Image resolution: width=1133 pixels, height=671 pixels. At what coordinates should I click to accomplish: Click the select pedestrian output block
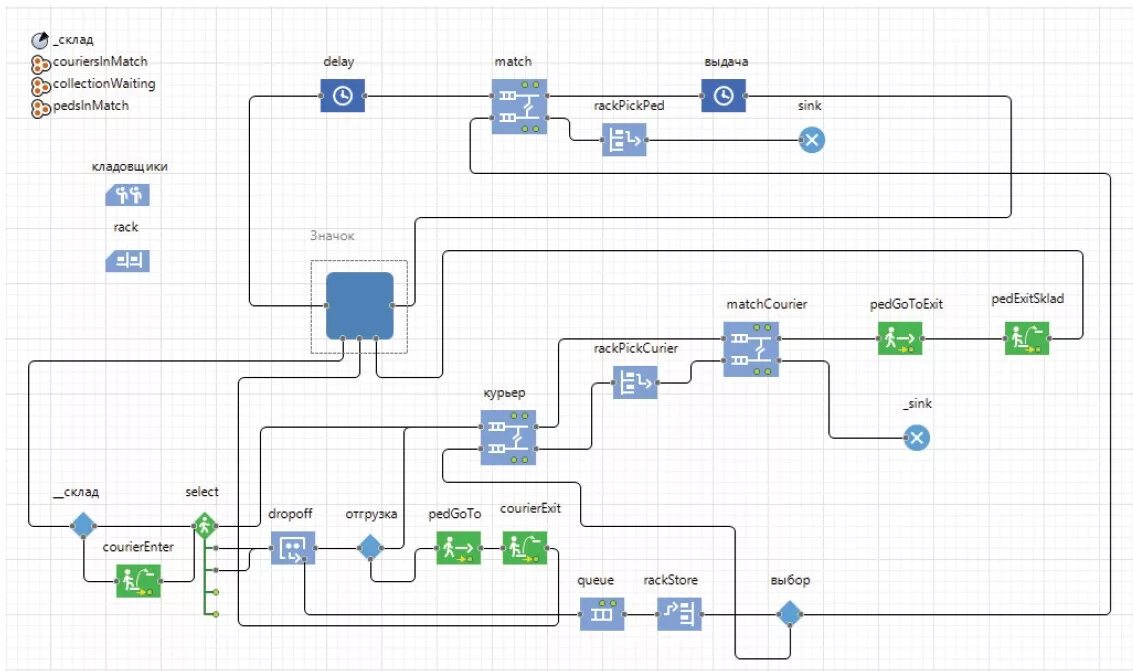(205, 526)
